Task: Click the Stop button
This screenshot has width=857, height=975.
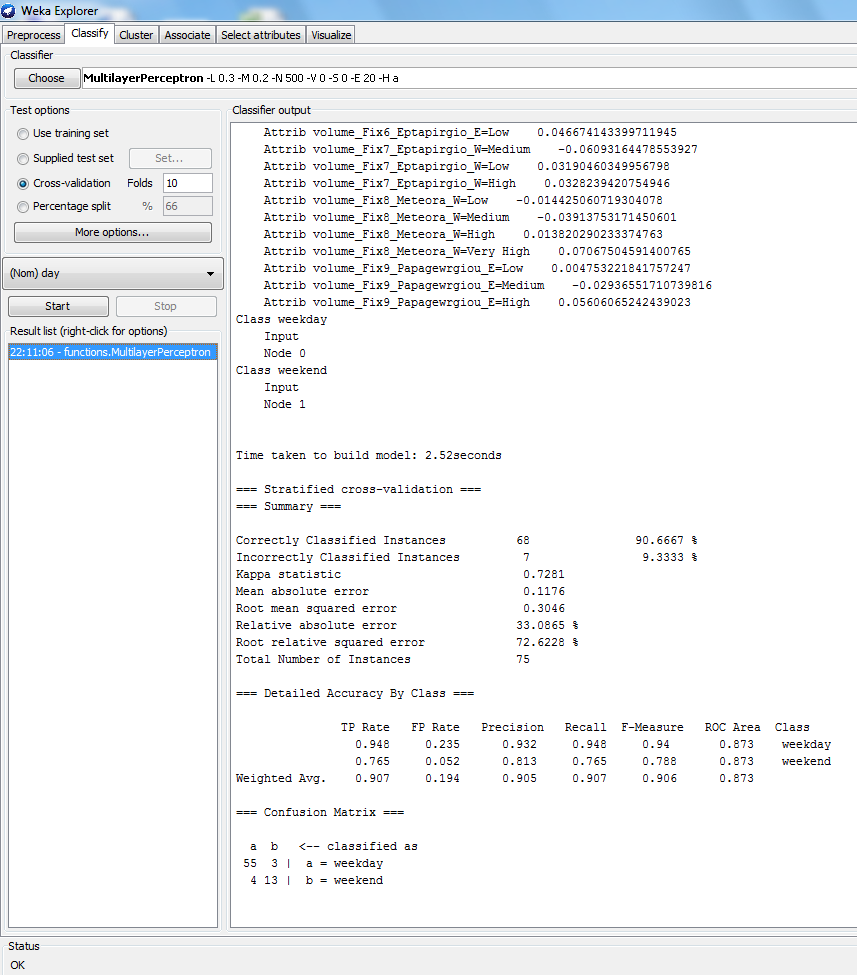Action: [x=166, y=307]
